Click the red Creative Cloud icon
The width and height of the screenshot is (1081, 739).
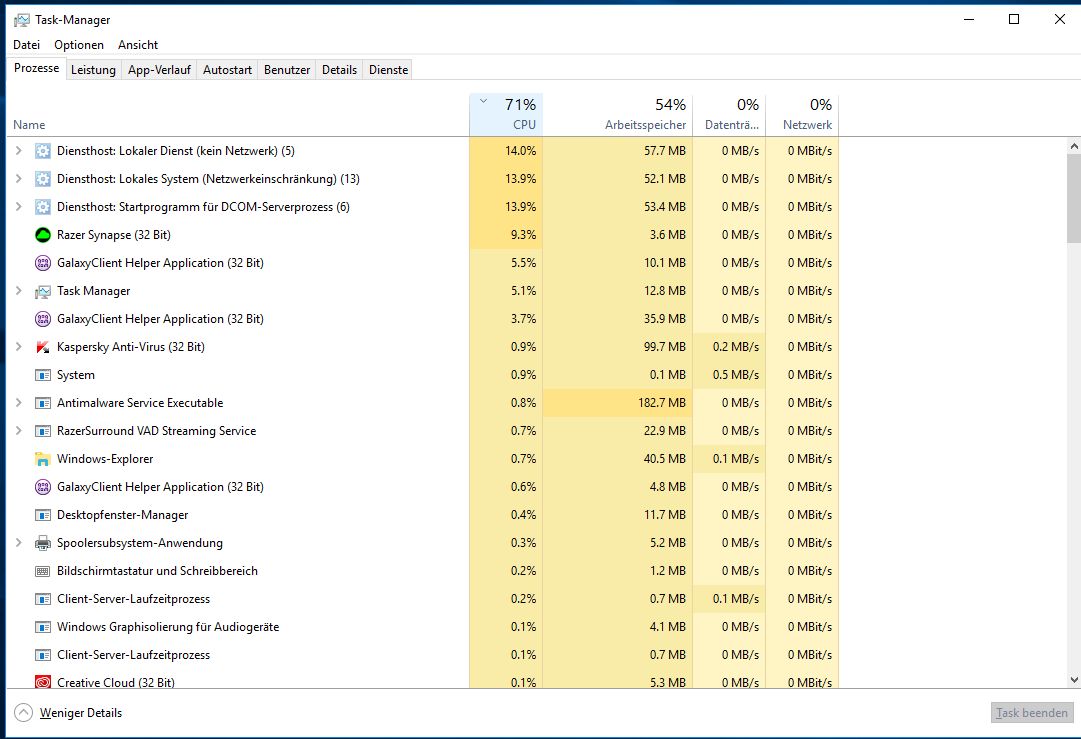(x=43, y=682)
